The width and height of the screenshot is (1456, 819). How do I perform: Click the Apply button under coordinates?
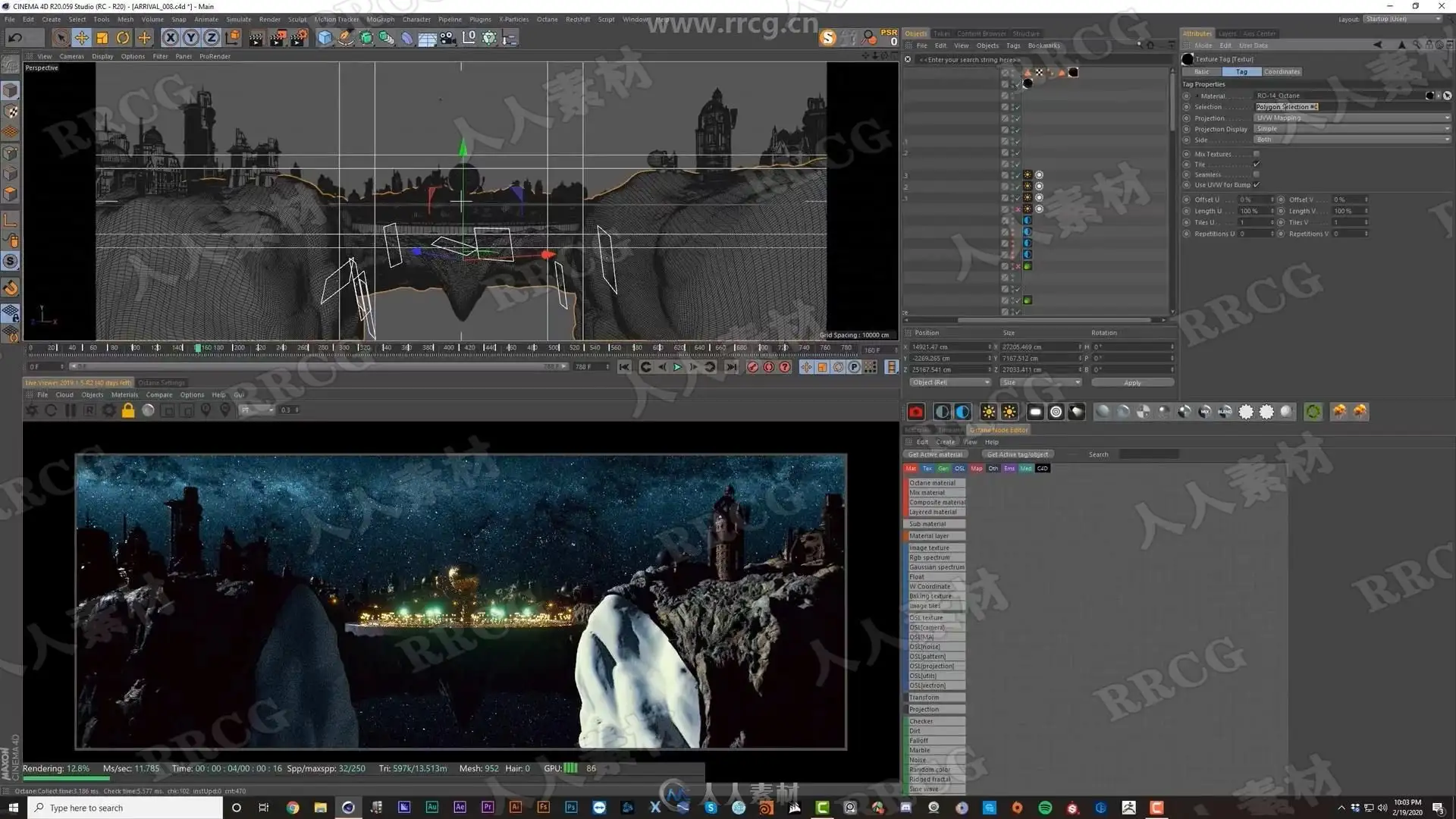[x=1132, y=383]
